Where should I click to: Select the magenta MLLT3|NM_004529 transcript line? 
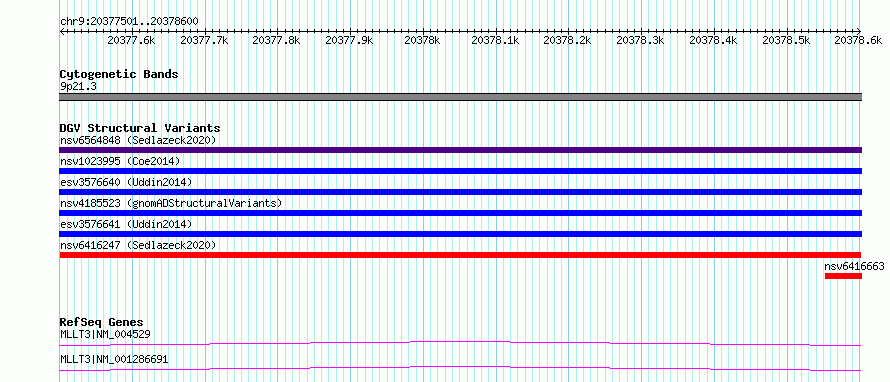click(x=461, y=343)
